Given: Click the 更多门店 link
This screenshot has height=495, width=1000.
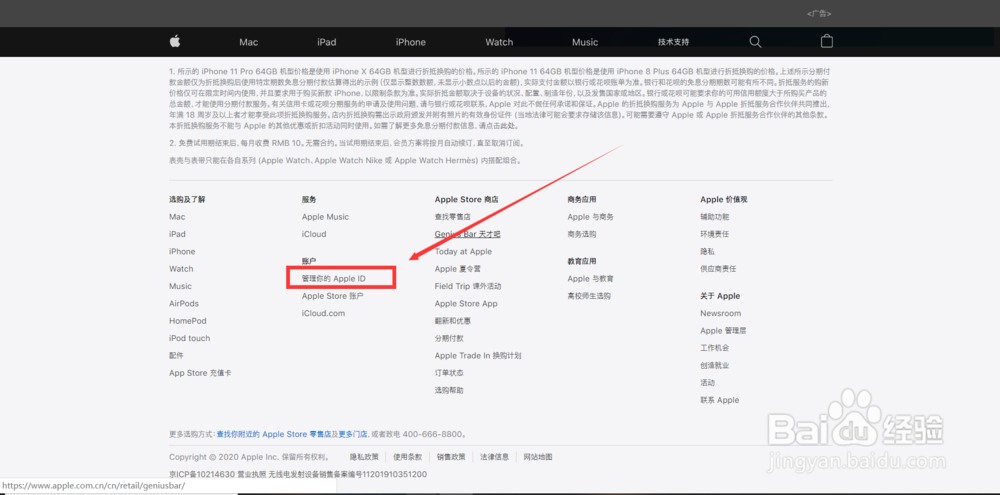Looking at the screenshot, I should pos(353,434).
